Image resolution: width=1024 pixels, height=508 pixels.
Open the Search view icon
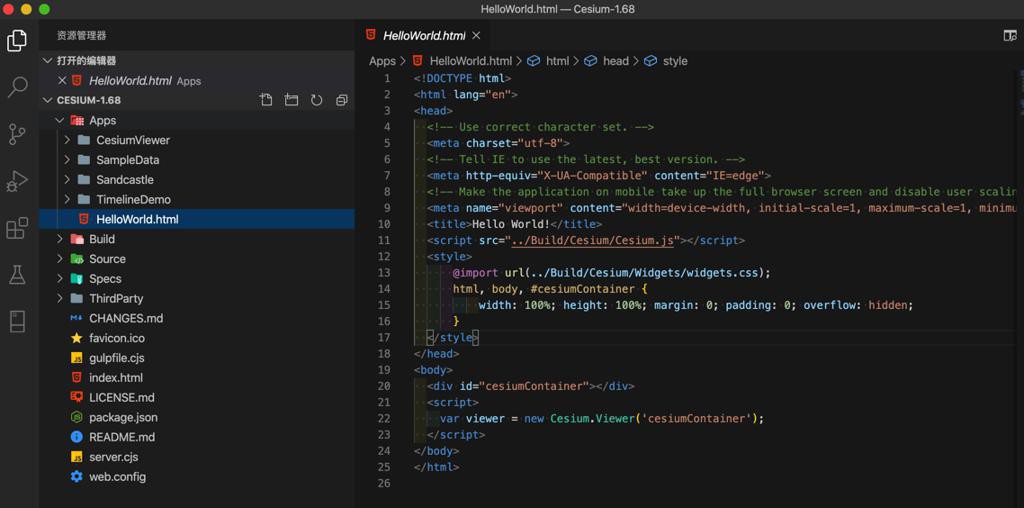(x=17, y=87)
